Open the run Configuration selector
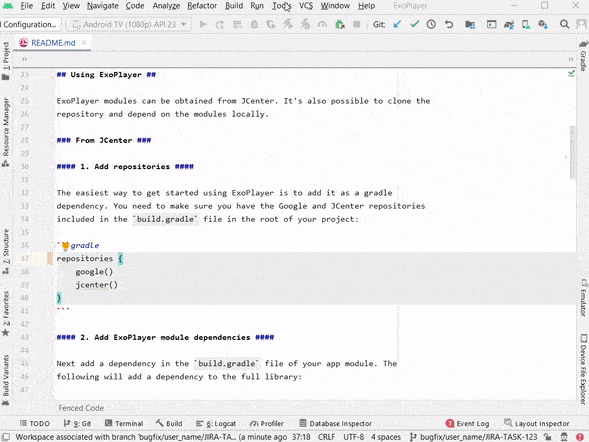Image resolution: width=589 pixels, height=442 pixels. 30,24
